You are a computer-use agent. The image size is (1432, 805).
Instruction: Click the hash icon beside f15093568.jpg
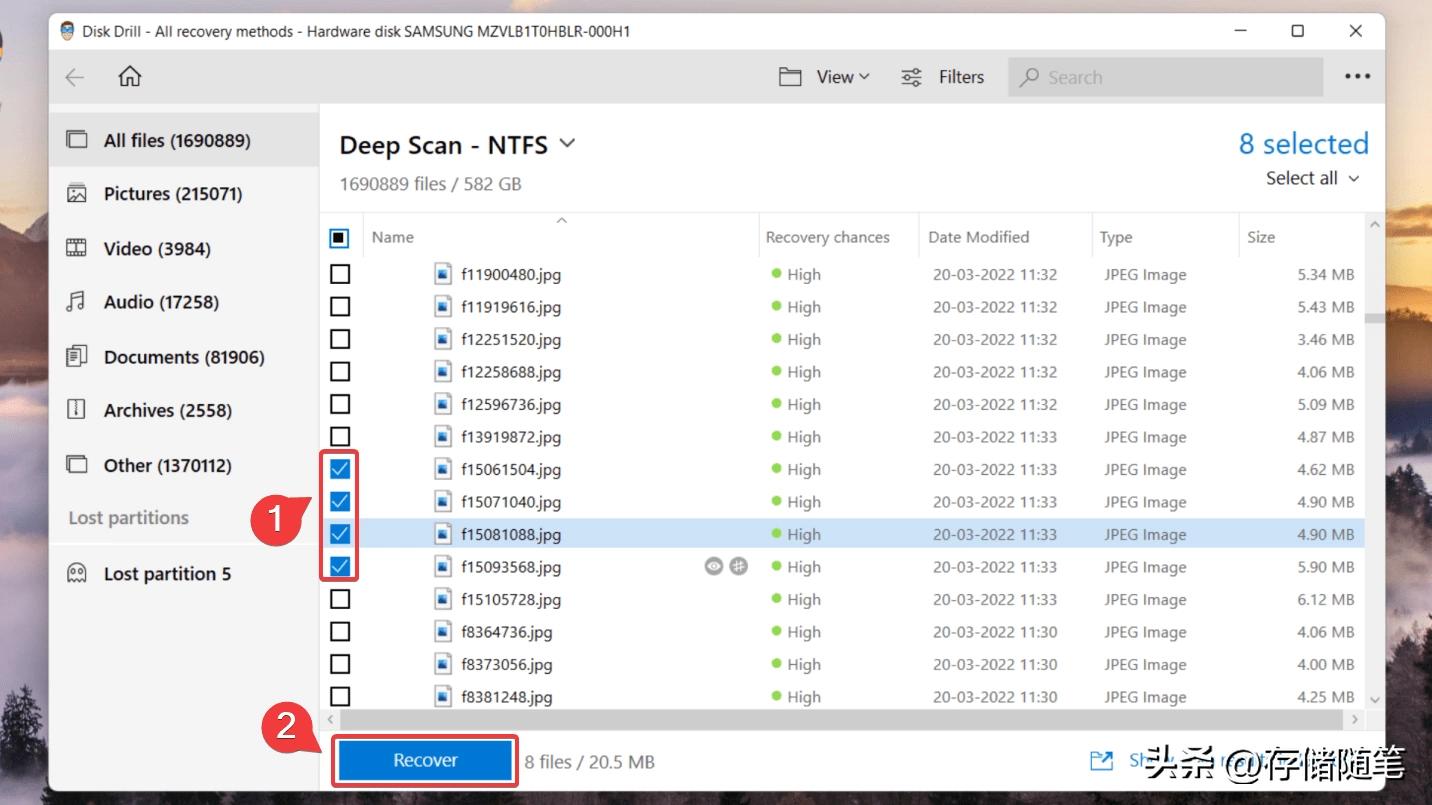click(738, 567)
